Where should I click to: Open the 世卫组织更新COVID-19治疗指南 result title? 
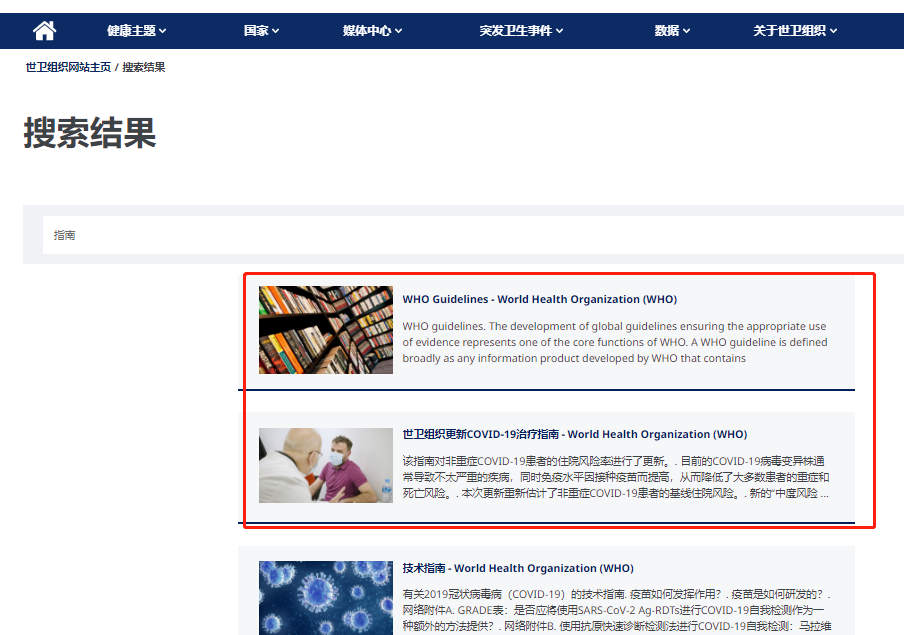(575, 434)
